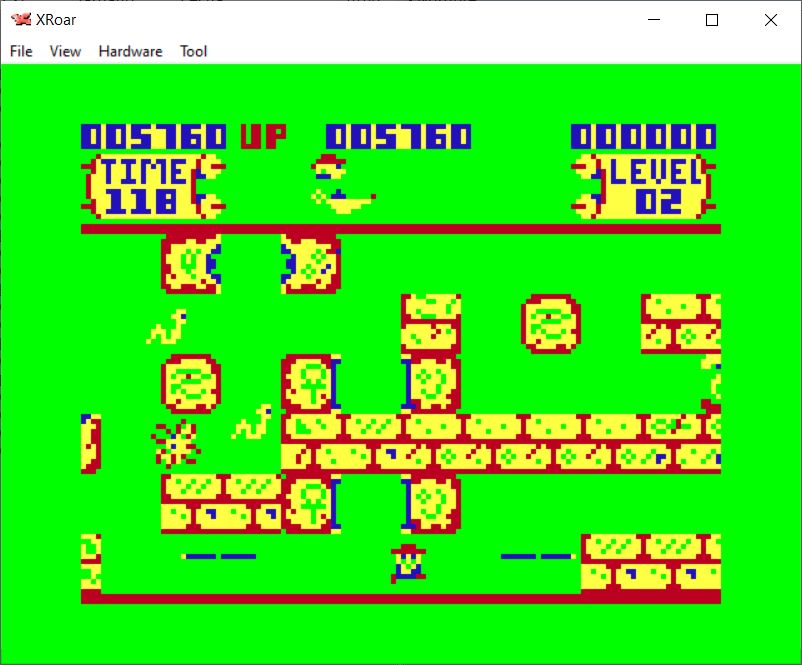Click the level number "02"
The image size is (802, 665).
658,202
